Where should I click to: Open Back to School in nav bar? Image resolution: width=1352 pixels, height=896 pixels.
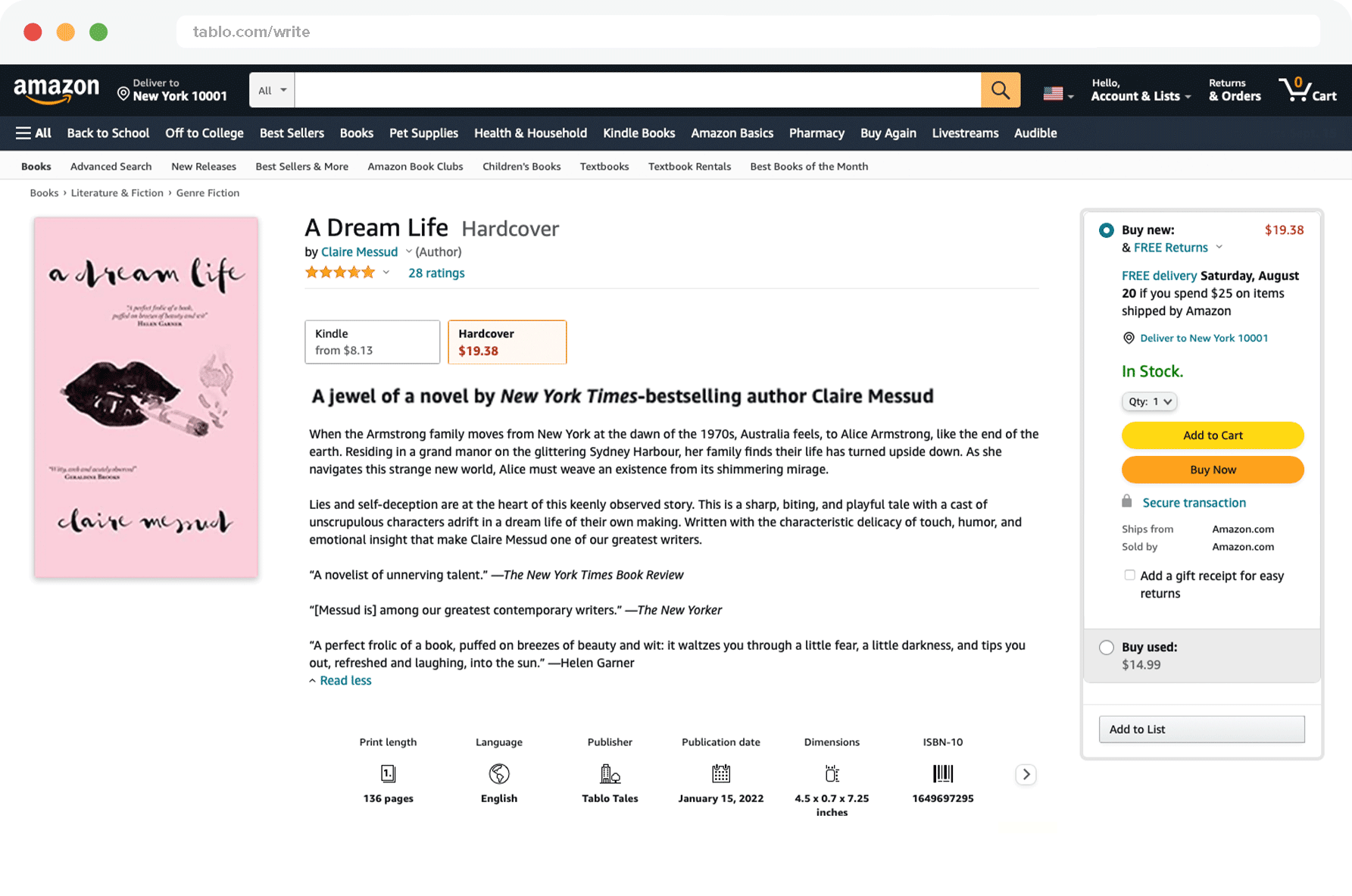108,133
